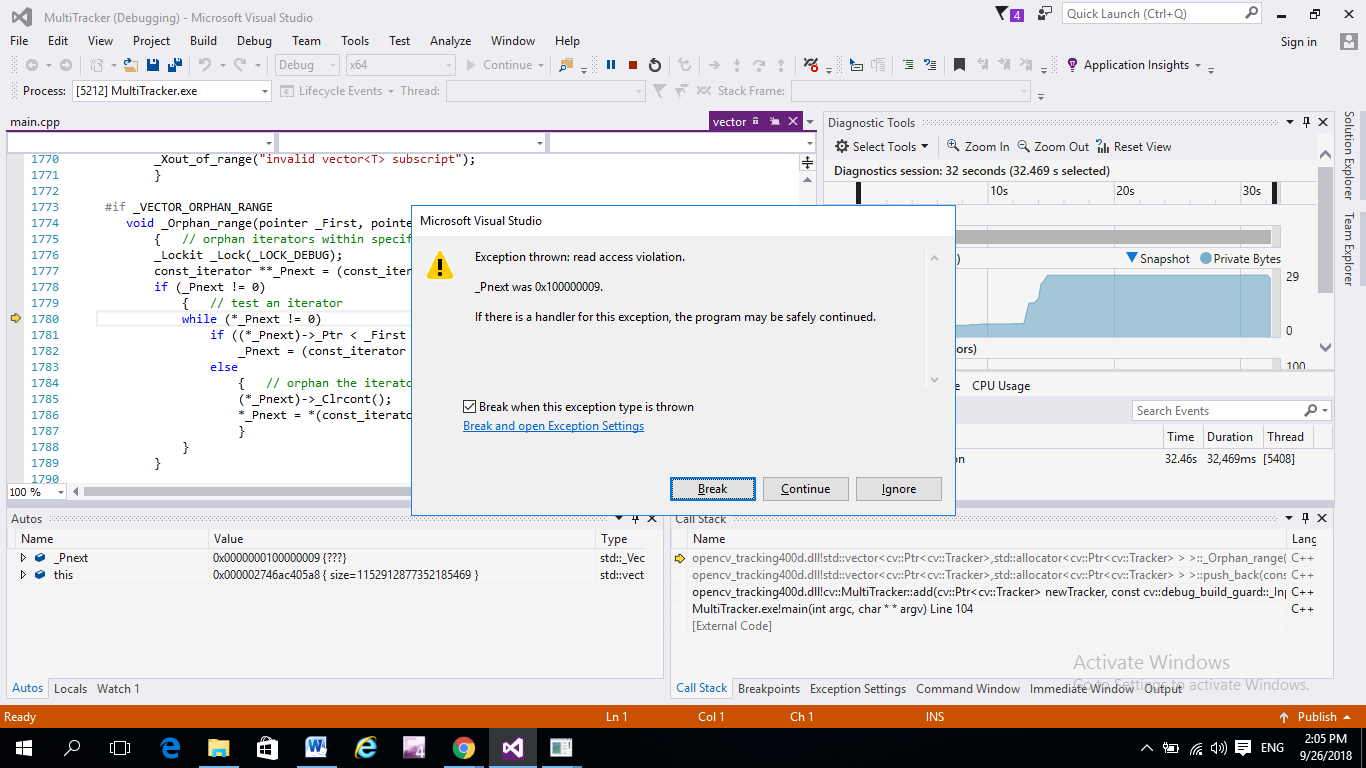Click Break and open Exception Settings link

[x=553, y=426]
